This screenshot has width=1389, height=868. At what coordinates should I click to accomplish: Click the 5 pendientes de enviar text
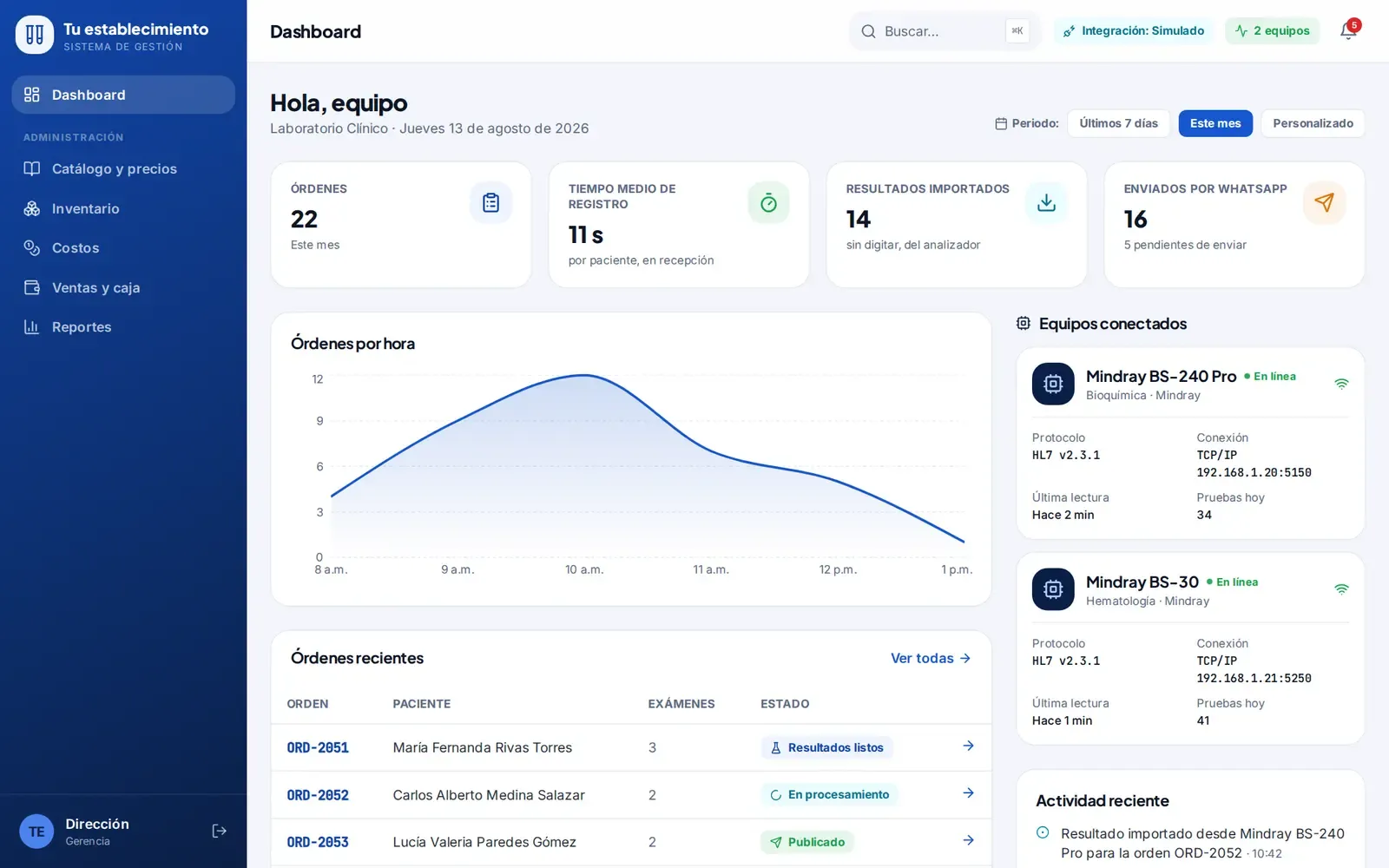[1185, 245]
